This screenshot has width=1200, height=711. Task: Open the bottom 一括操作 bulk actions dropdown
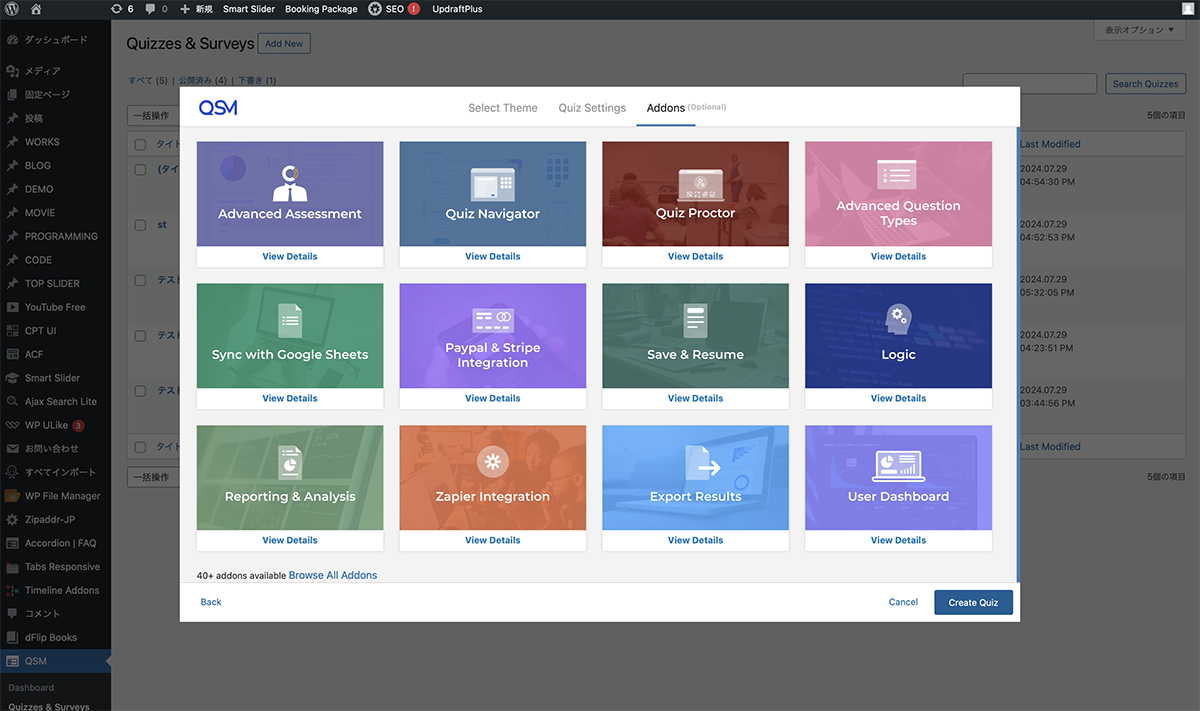(153, 477)
